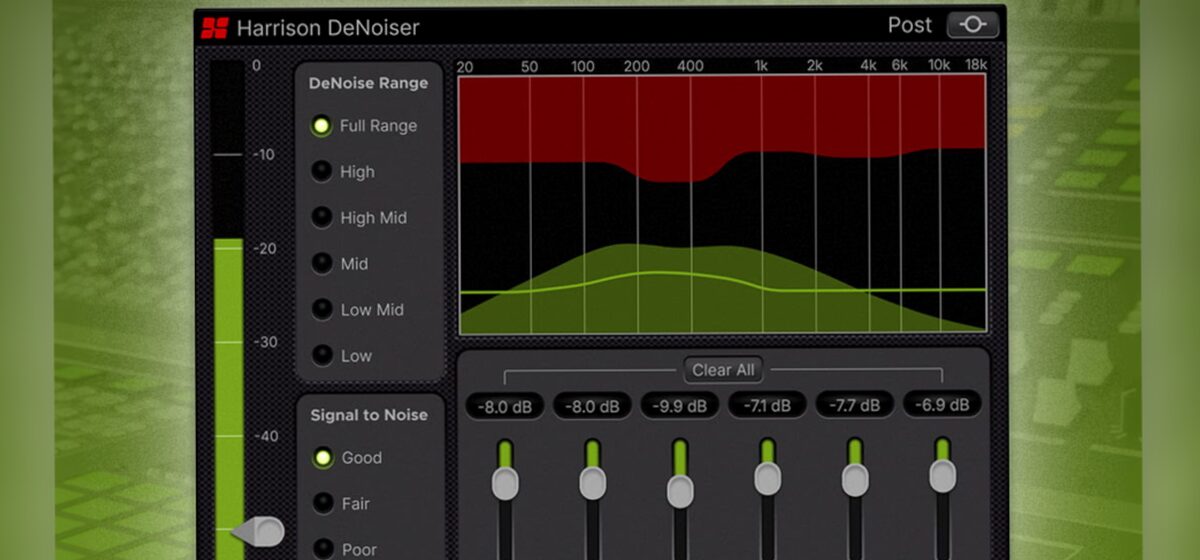The height and width of the screenshot is (560, 1200).
Task: Click the fader knob under -7.7 dB
Action: point(855,480)
